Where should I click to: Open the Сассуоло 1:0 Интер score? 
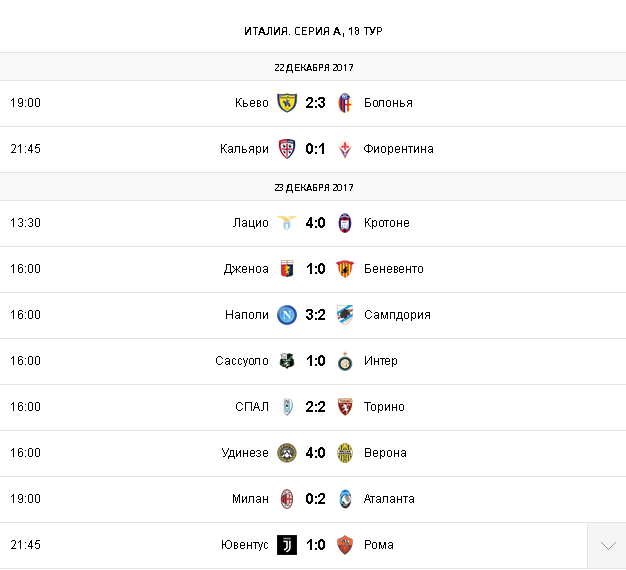pyautogui.click(x=316, y=361)
